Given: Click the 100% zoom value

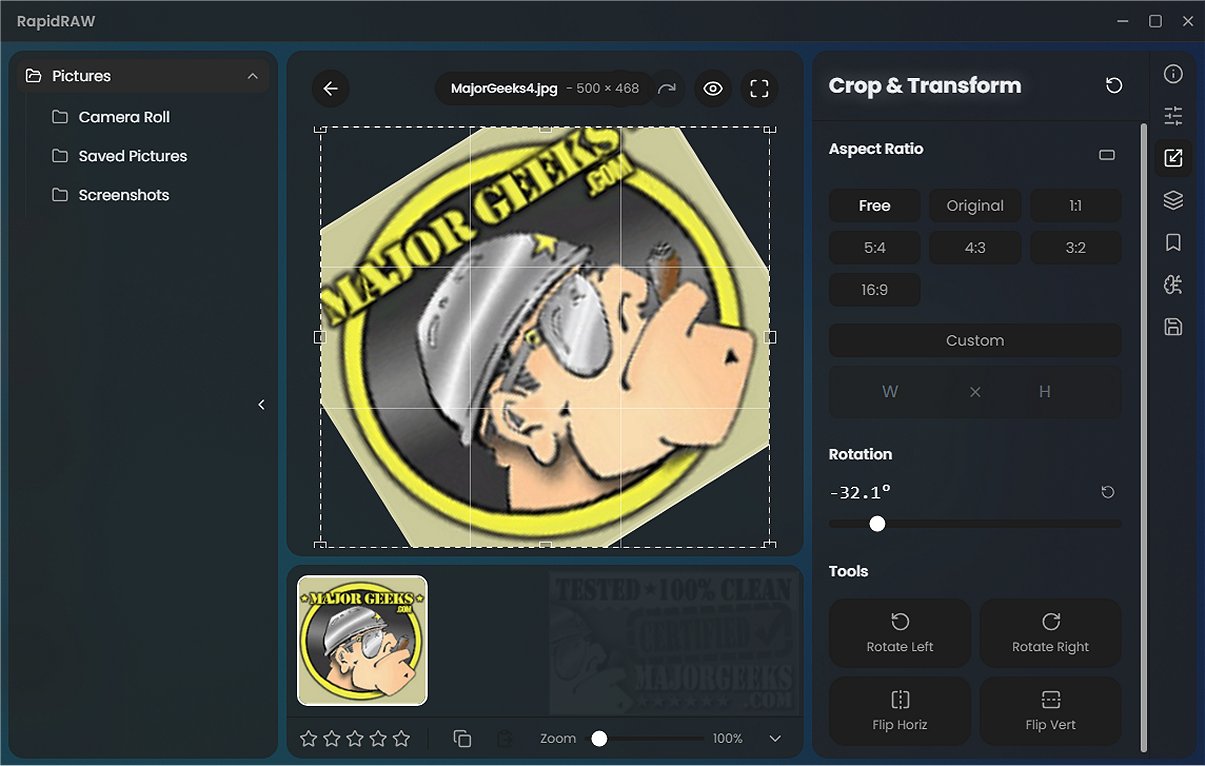Looking at the screenshot, I should (727, 738).
